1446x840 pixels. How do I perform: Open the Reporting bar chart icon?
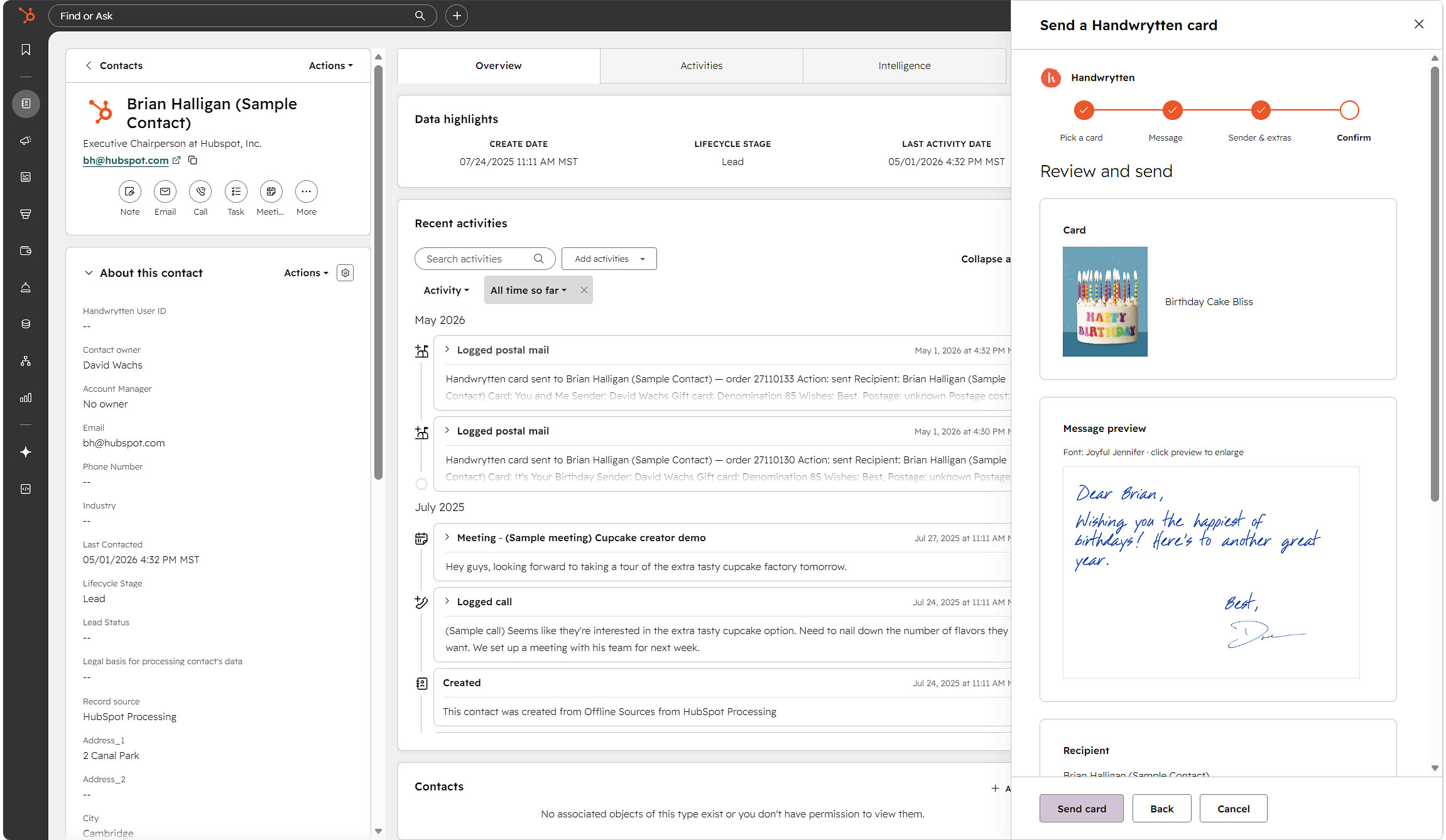point(26,397)
